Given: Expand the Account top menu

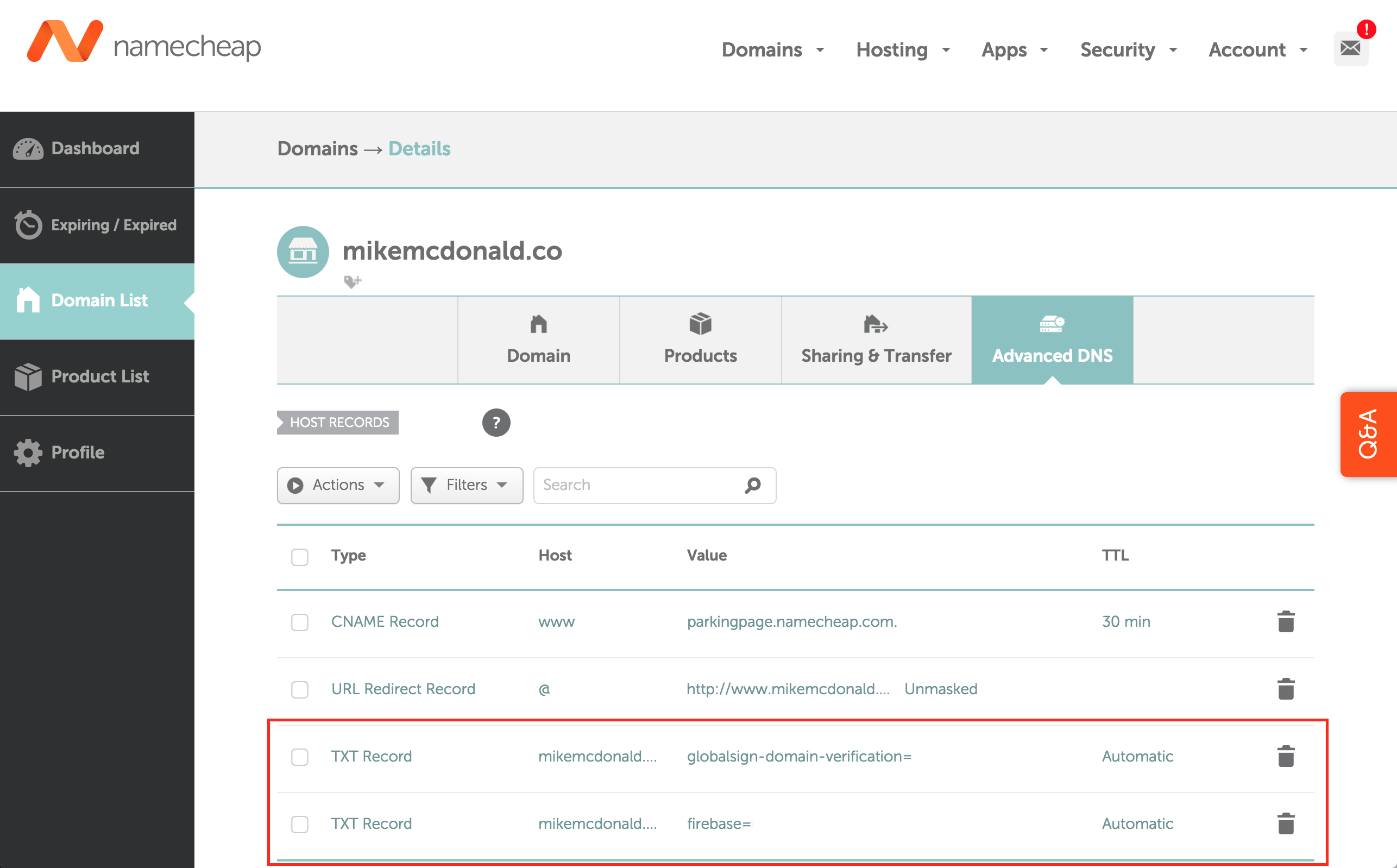Looking at the screenshot, I should (x=1258, y=50).
